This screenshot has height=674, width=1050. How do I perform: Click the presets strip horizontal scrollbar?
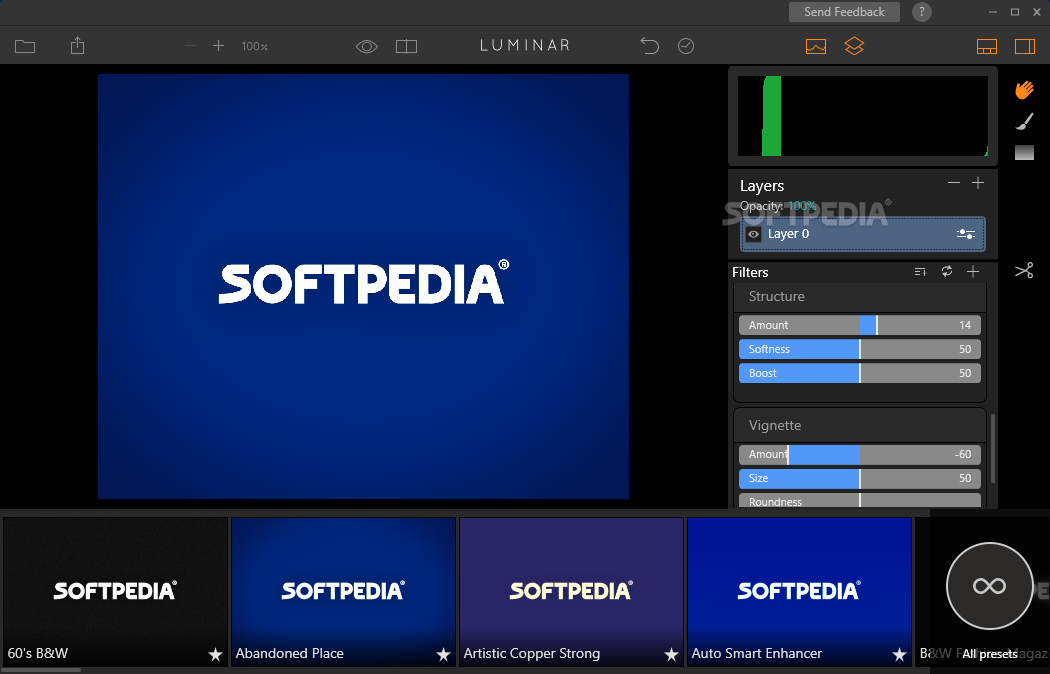tap(42, 670)
